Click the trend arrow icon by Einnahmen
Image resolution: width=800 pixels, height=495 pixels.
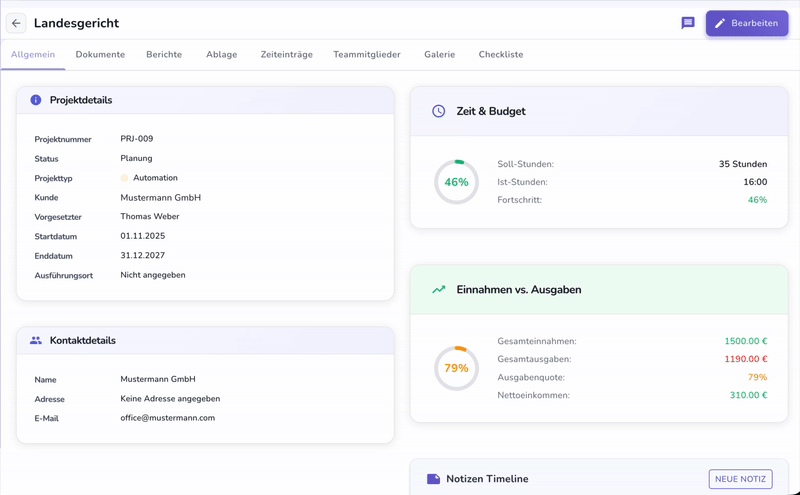pyautogui.click(x=438, y=290)
